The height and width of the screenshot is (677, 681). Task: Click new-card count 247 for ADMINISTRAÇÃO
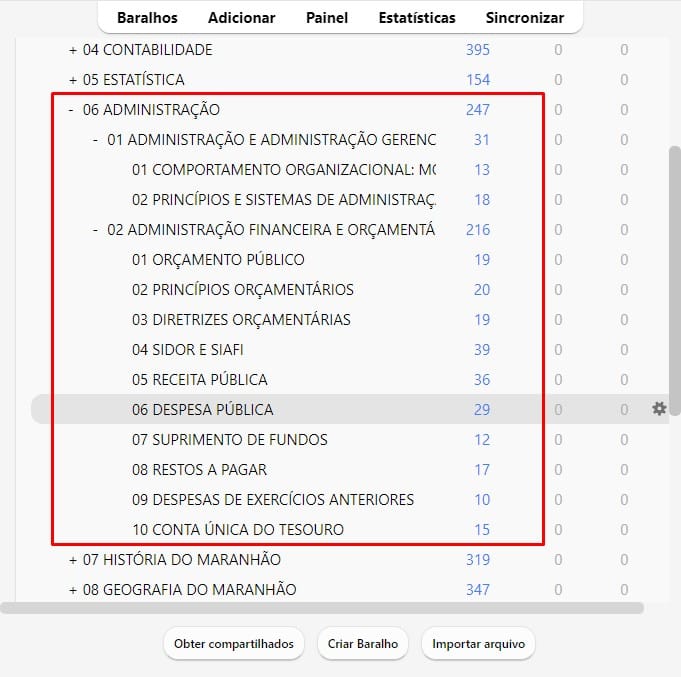click(x=478, y=110)
